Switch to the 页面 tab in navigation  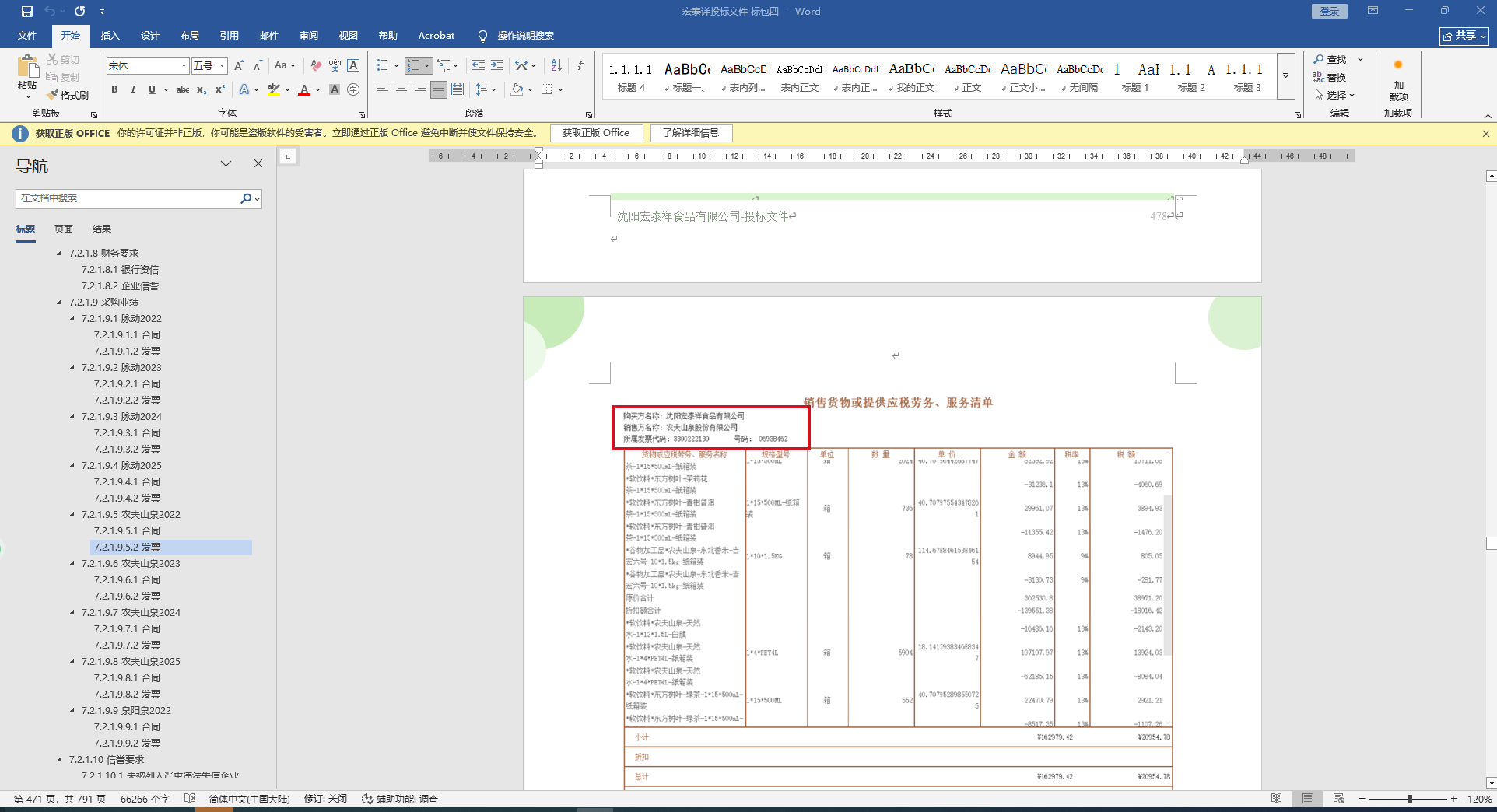(64, 229)
